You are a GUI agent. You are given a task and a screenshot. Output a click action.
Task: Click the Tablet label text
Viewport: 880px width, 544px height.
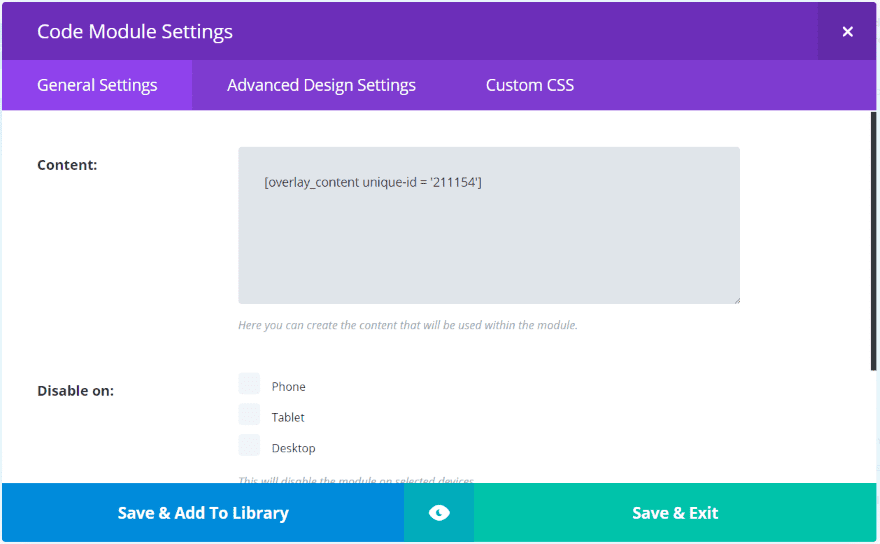coord(288,418)
